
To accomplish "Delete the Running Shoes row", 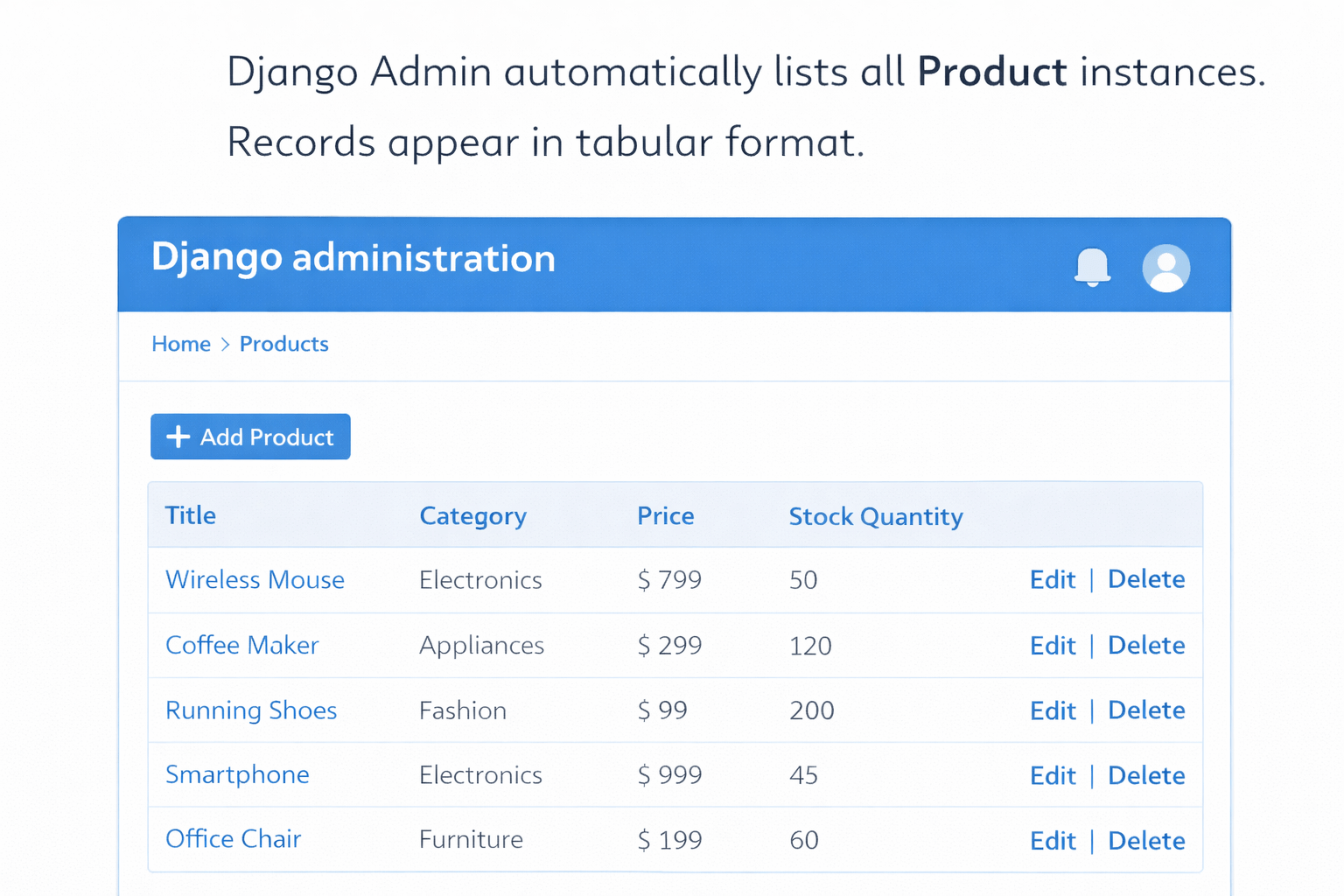I will coord(1146,710).
